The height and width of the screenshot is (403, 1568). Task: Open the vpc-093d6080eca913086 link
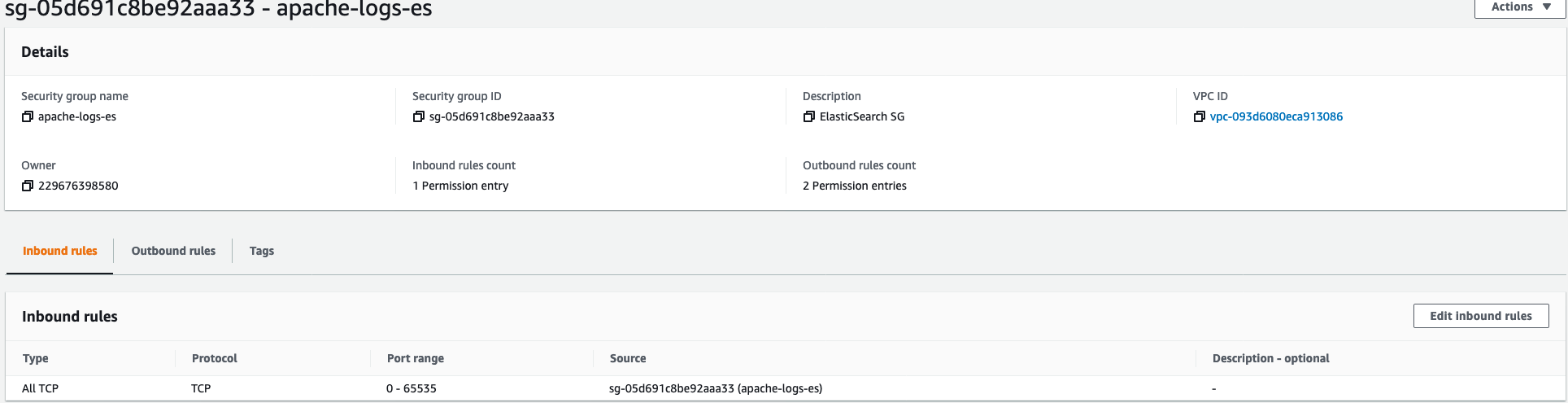(x=1276, y=116)
